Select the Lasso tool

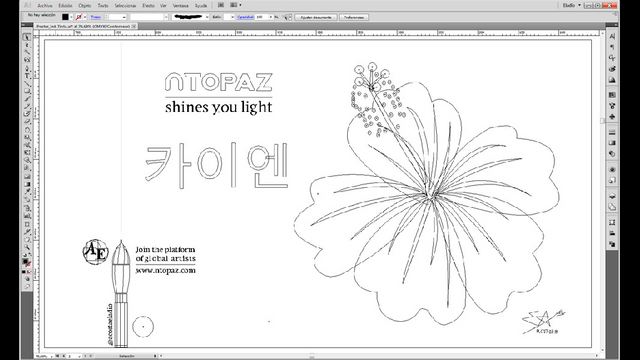[x=27, y=60]
